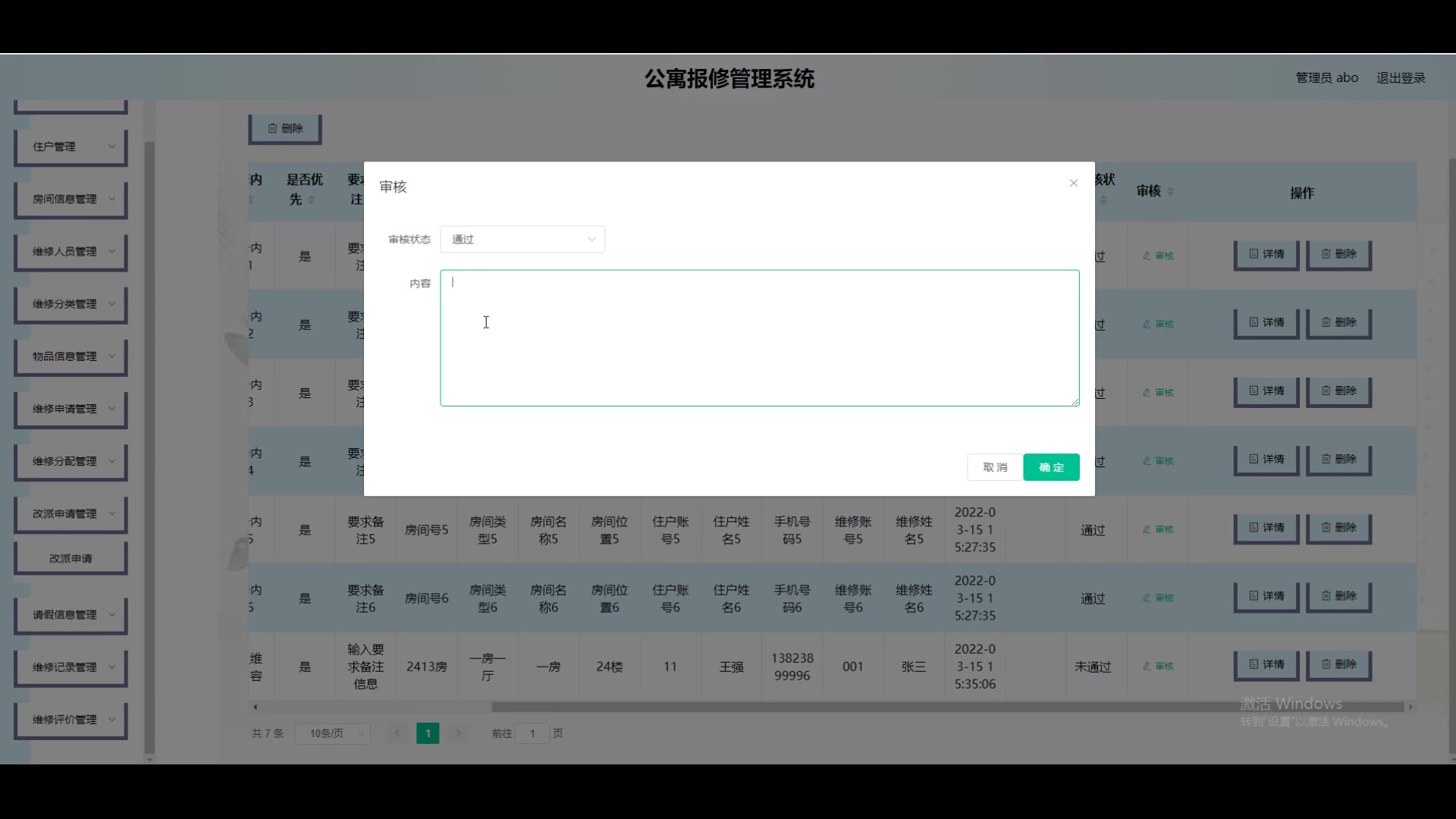Image resolution: width=1456 pixels, height=819 pixels.
Task: Click 删除 trash button in last row
Action: tap(1338, 664)
